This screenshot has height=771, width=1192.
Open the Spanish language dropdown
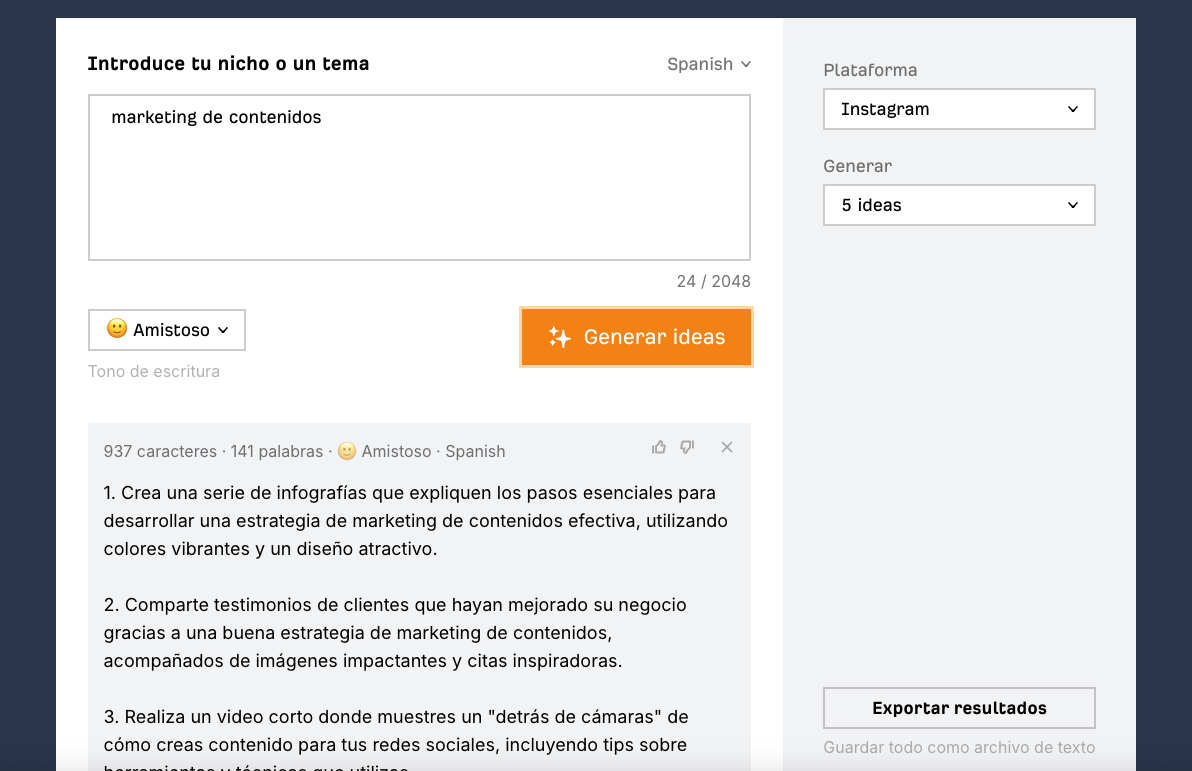pyautogui.click(x=709, y=64)
